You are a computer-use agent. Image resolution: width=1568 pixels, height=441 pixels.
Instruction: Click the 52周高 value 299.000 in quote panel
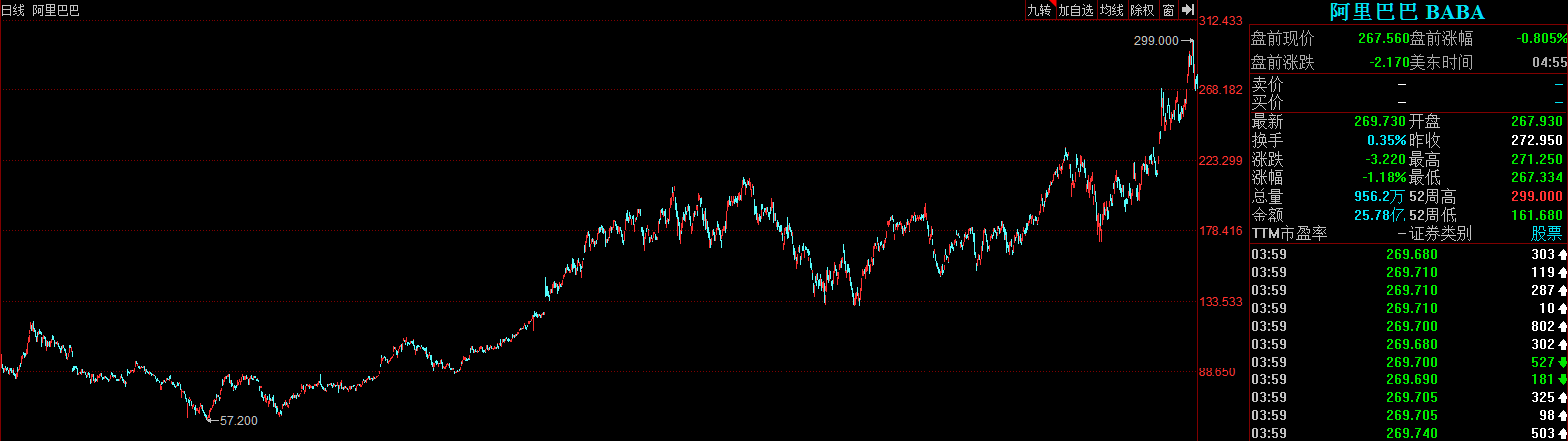(1537, 197)
